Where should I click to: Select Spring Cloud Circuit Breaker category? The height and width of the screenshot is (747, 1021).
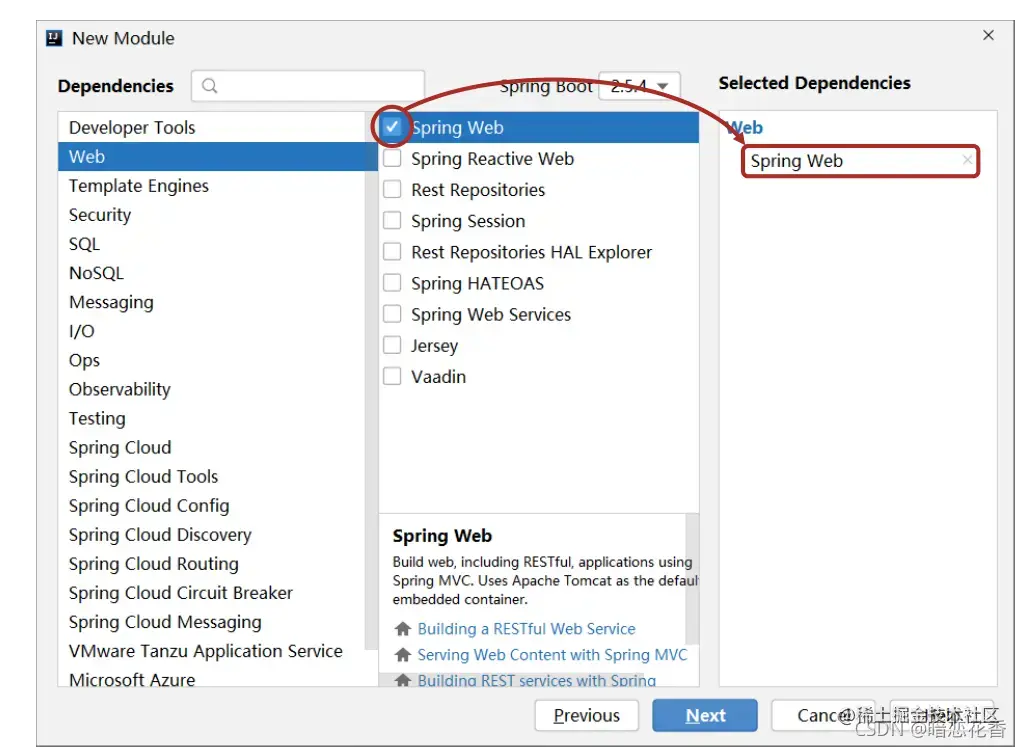click(x=212, y=593)
